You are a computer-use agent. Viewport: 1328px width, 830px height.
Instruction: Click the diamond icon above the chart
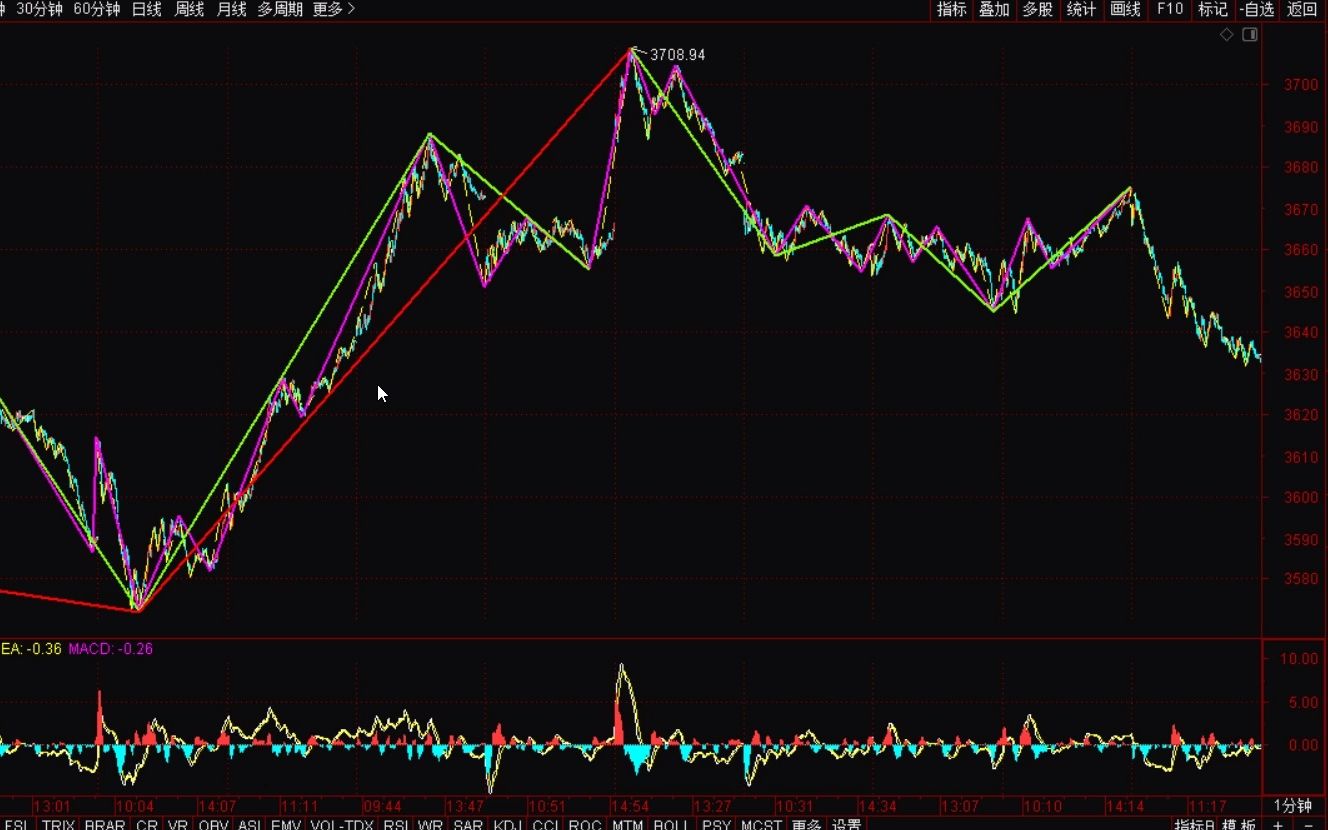(1226, 35)
